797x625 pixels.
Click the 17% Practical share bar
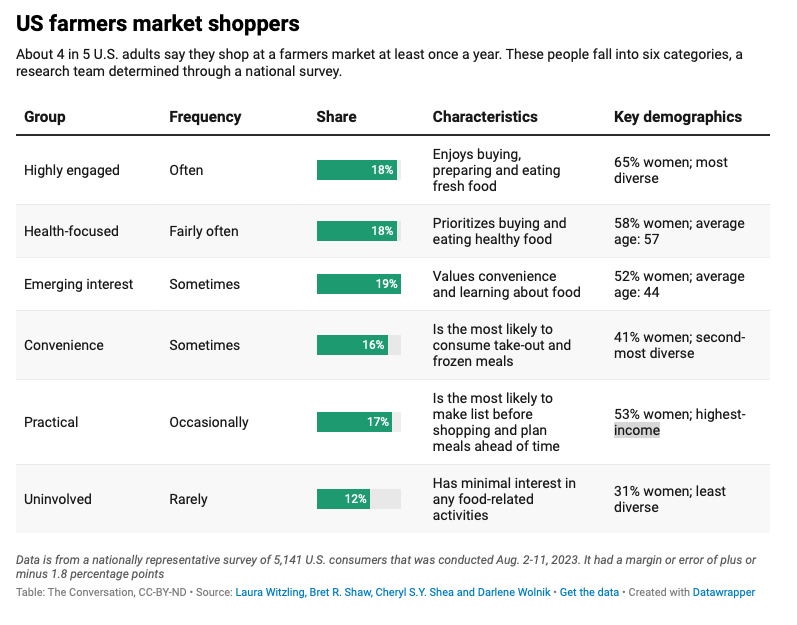coord(354,422)
